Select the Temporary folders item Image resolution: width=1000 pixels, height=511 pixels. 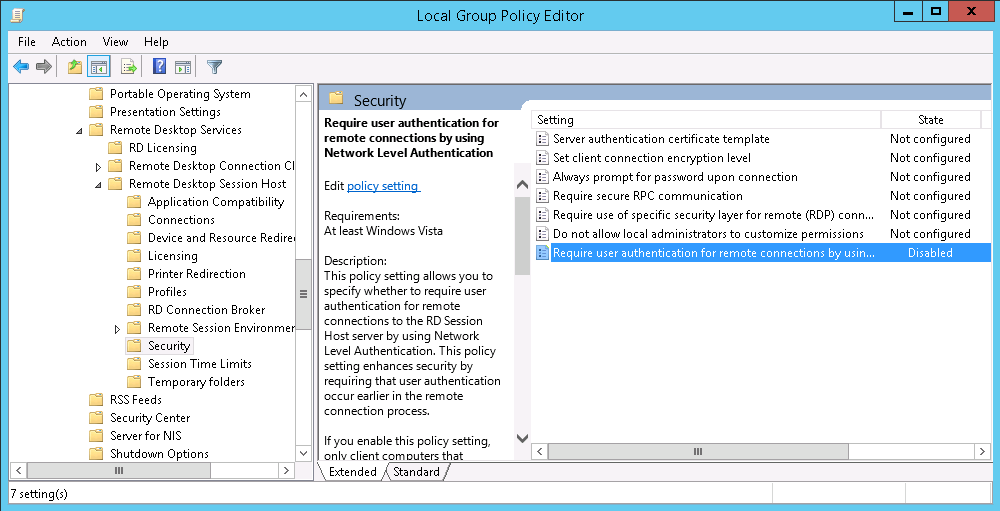pos(196,382)
